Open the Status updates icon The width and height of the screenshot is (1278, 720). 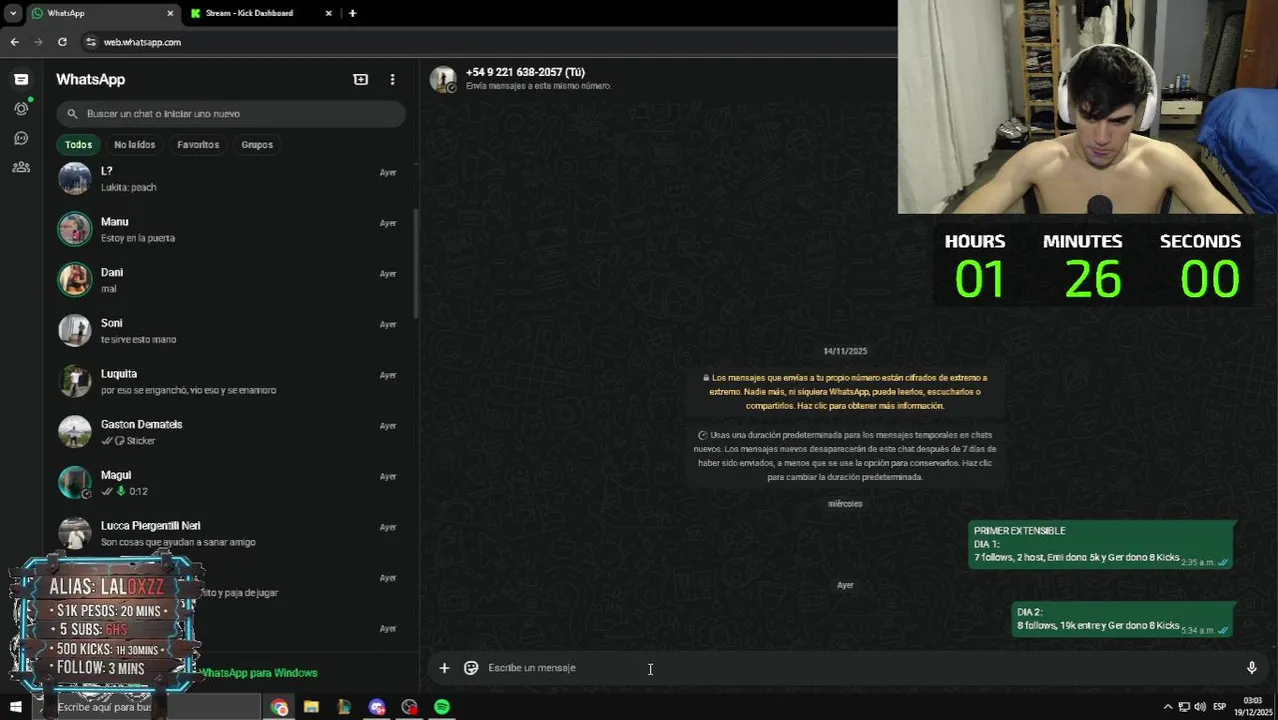pos(21,108)
